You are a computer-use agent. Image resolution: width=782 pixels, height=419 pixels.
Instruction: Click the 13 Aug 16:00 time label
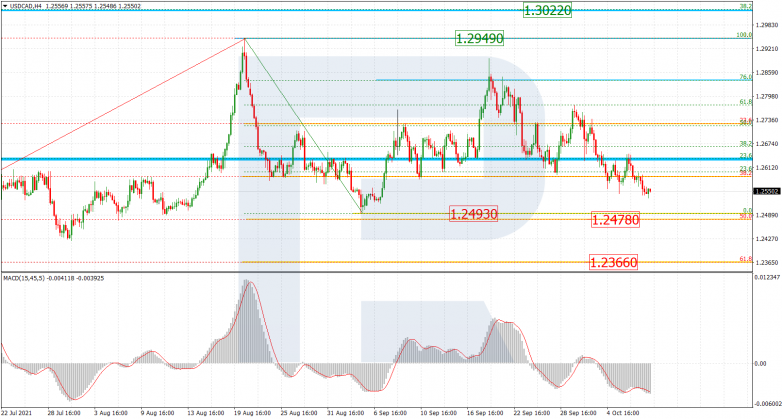pos(204,414)
